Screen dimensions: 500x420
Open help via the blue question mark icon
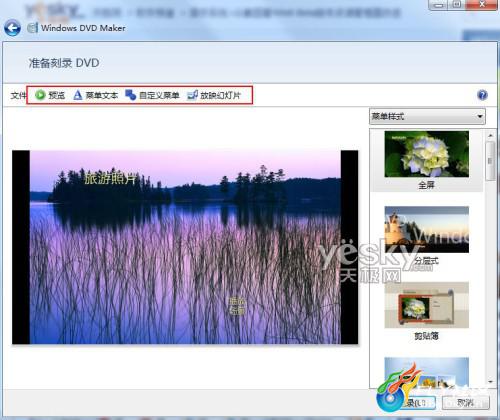click(x=482, y=95)
